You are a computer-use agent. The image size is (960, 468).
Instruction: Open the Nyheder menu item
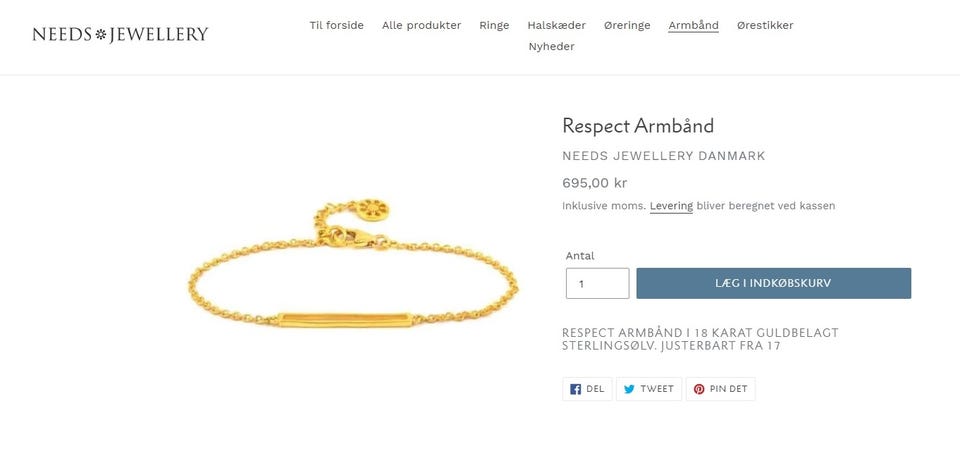pos(551,47)
